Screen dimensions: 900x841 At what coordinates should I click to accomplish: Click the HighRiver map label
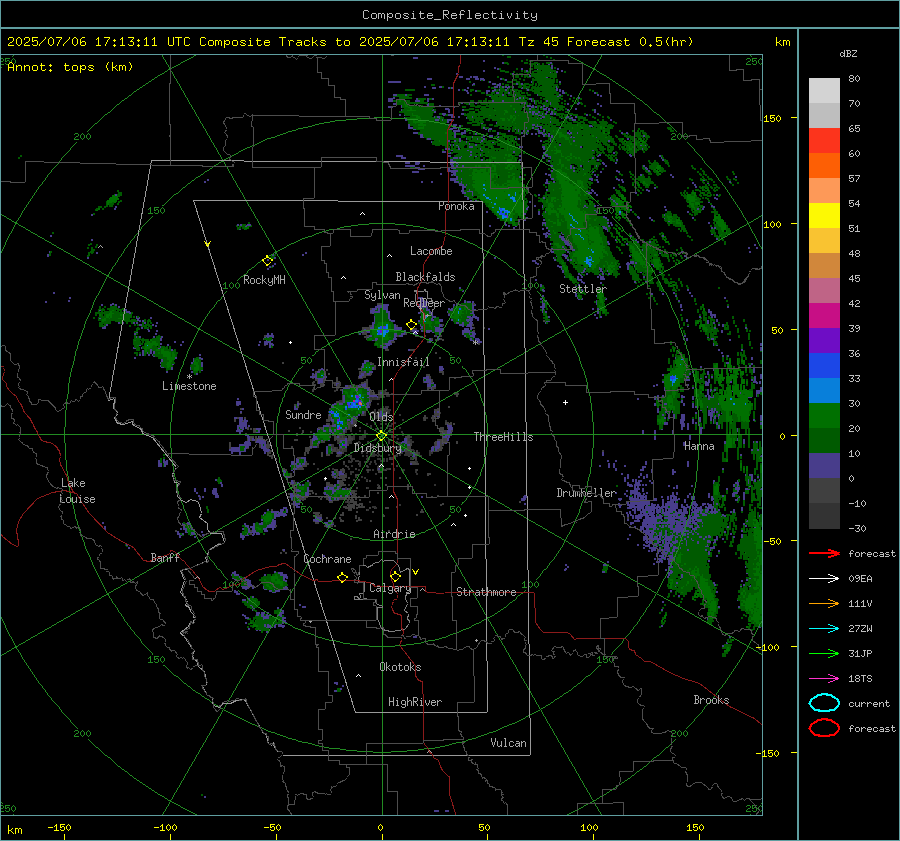pos(414,702)
